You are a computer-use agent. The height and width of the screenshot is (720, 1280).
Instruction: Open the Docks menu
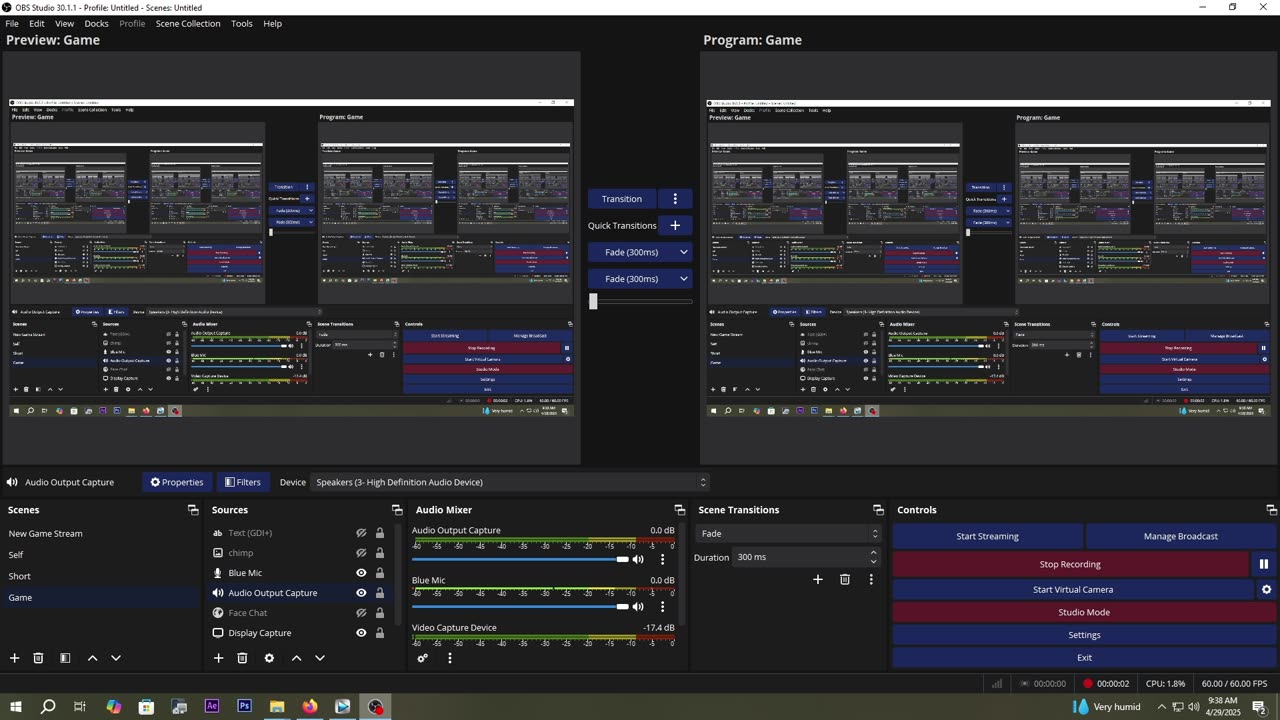(x=96, y=23)
